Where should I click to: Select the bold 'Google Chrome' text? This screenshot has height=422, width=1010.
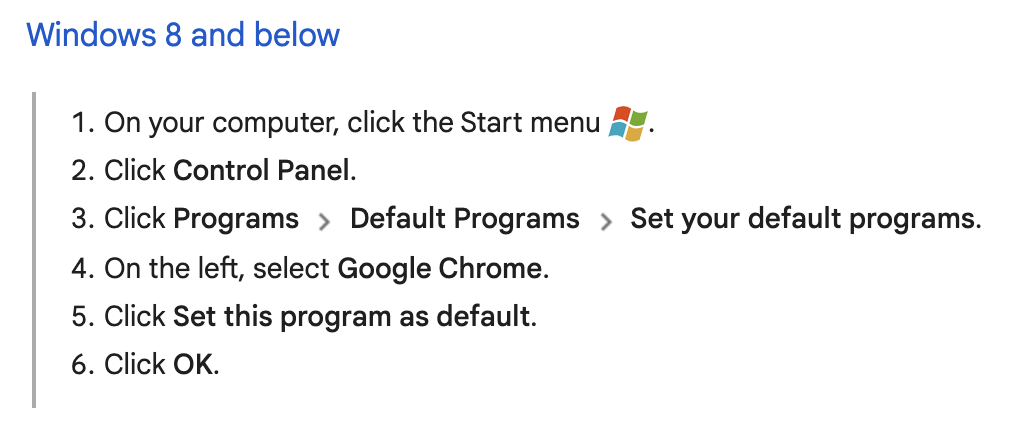[x=440, y=268]
